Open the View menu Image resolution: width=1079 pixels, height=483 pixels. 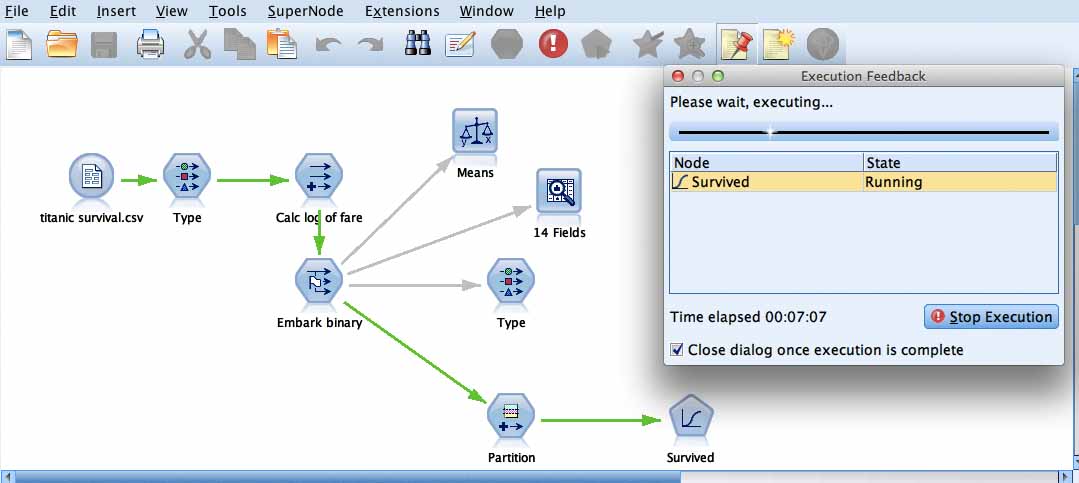tap(171, 11)
